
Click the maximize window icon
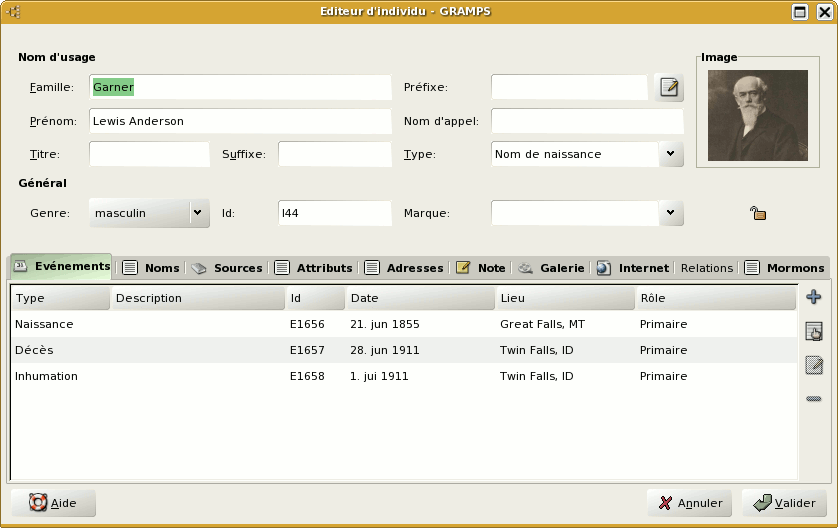pyautogui.click(x=799, y=11)
